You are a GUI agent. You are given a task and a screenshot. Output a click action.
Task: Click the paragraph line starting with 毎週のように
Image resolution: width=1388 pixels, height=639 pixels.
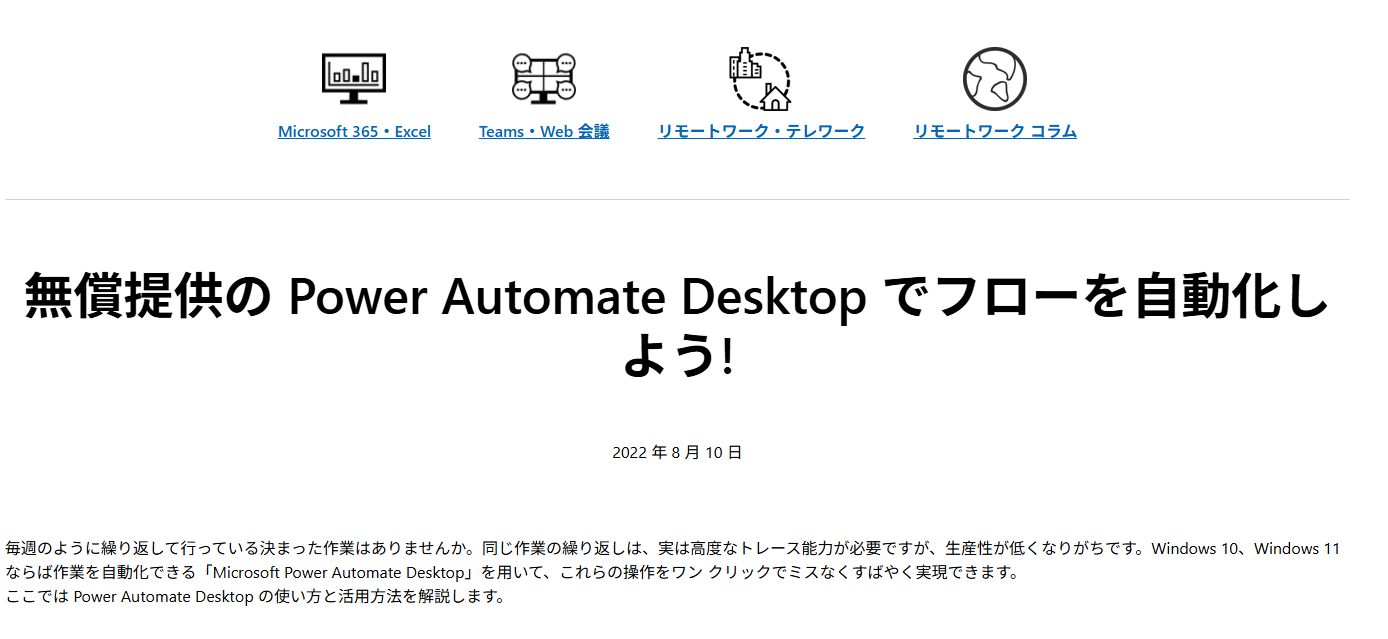pos(672,548)
